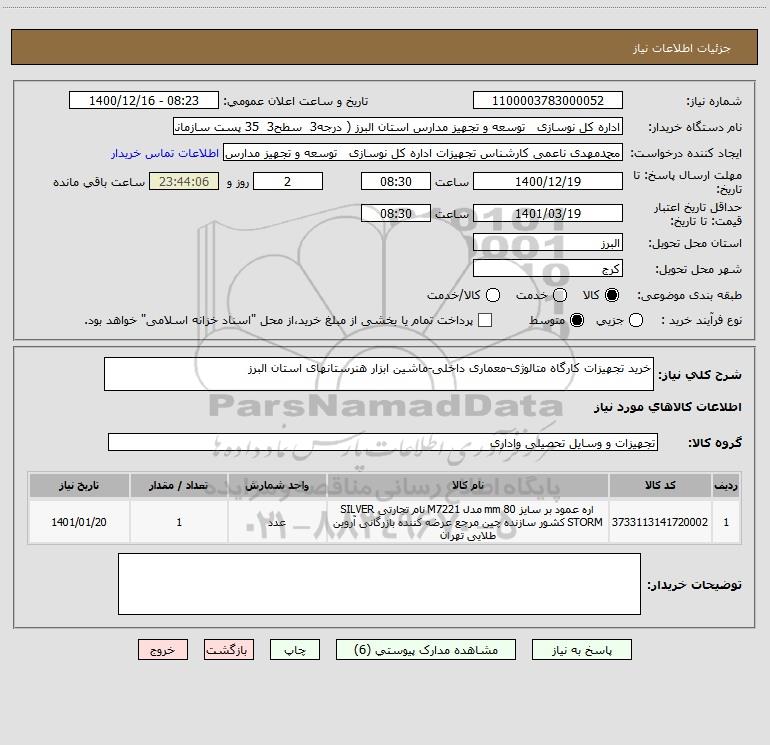770x745 pixels.
Task: Open the اطلاعات تماس خریدار link
Action: click(x=165, y=153)
